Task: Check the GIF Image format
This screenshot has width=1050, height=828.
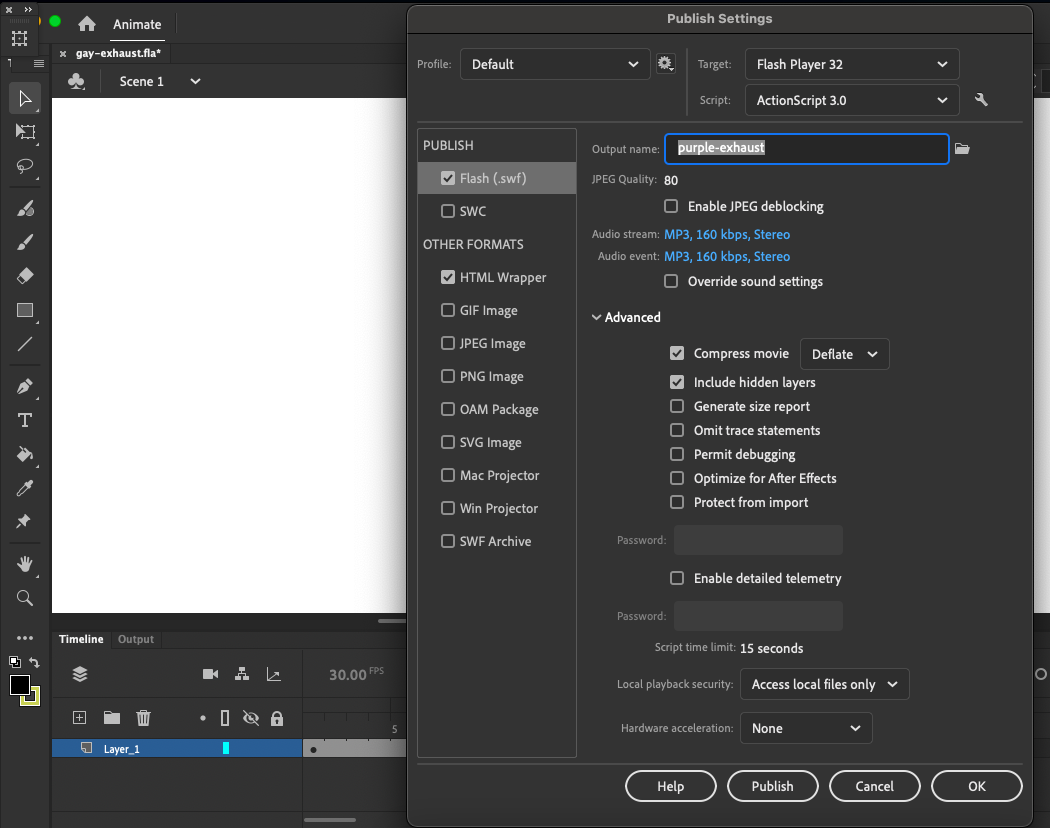Action: click(x=448, y=310)
